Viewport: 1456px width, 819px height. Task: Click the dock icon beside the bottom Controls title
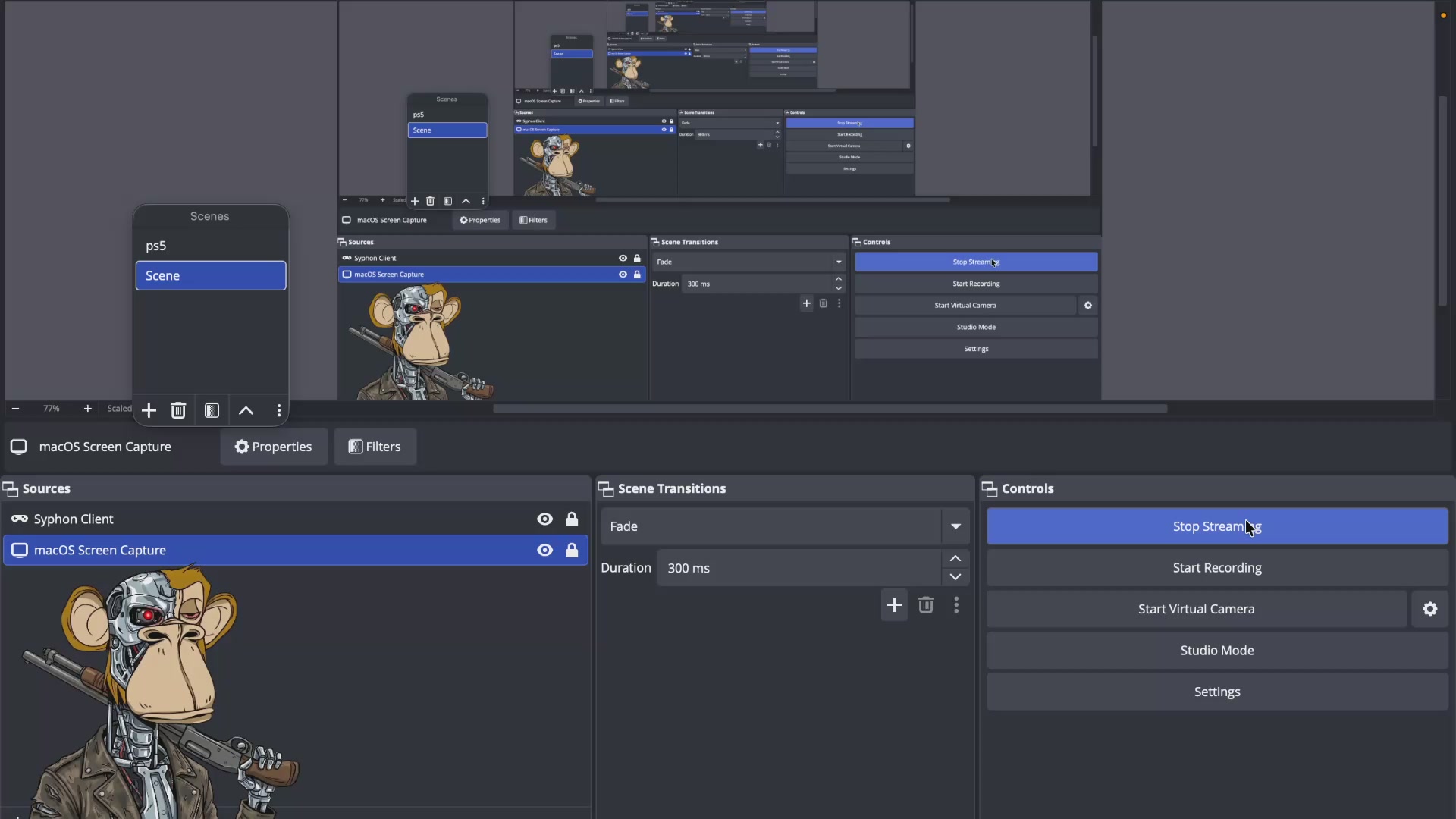tap(990, 489)
